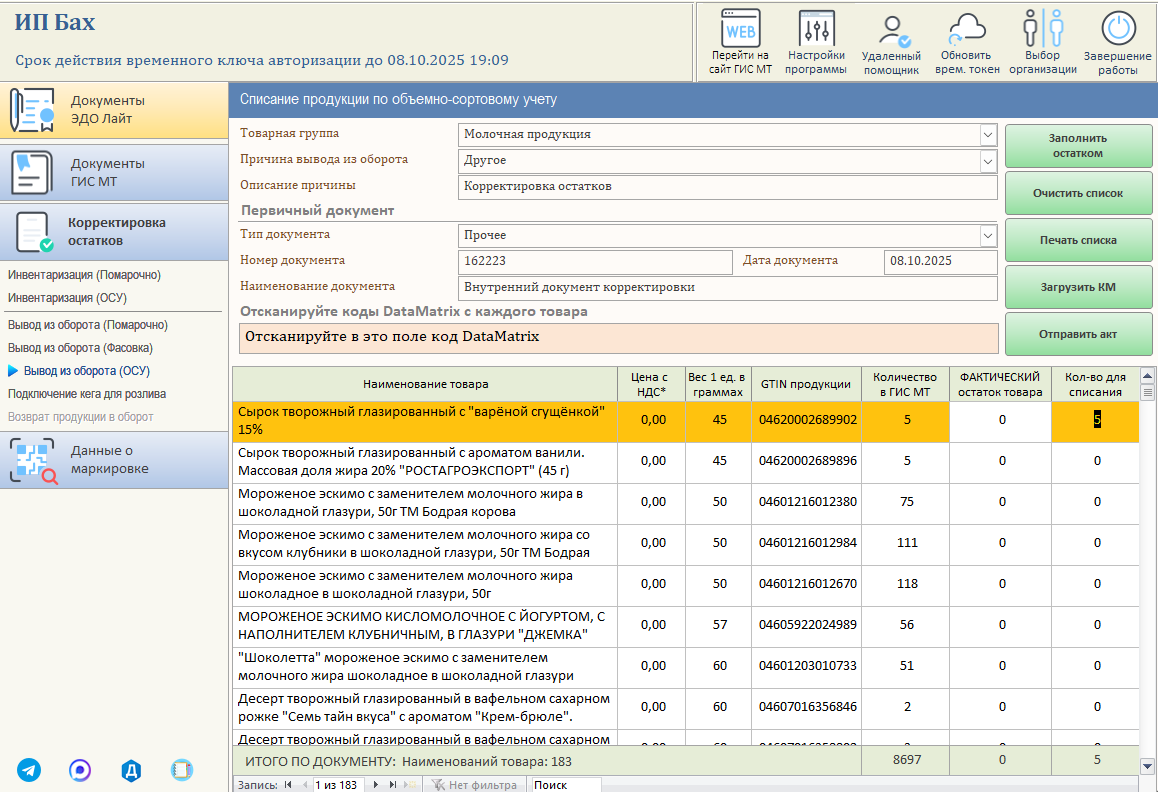The image size is (1158, 792).
Task: Expand the Товарная группа dropdown
Action: [987, 134]
